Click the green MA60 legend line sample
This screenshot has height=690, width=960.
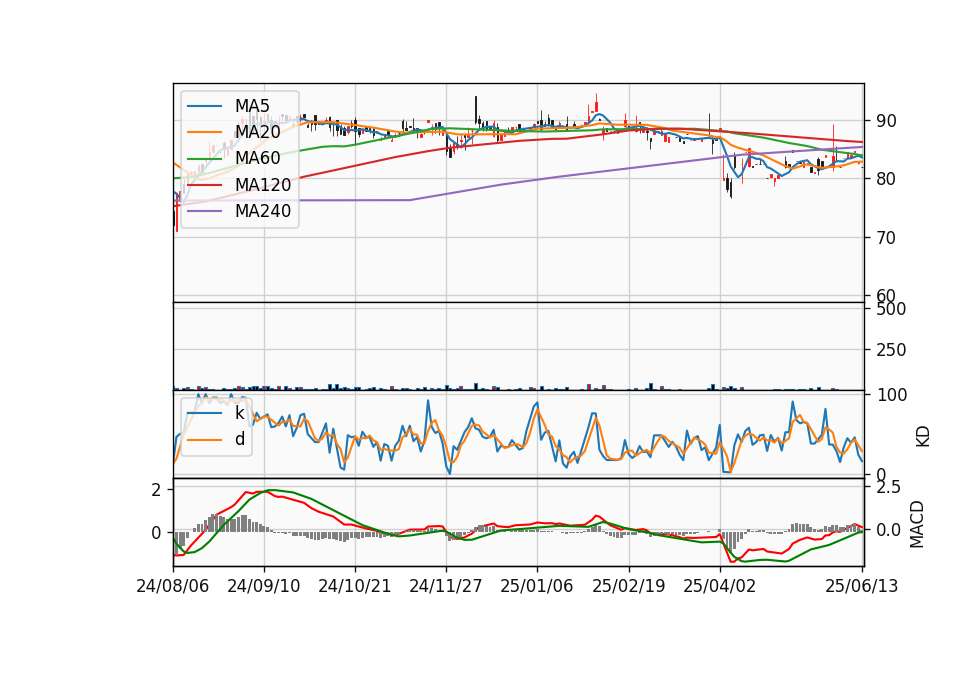204,159
